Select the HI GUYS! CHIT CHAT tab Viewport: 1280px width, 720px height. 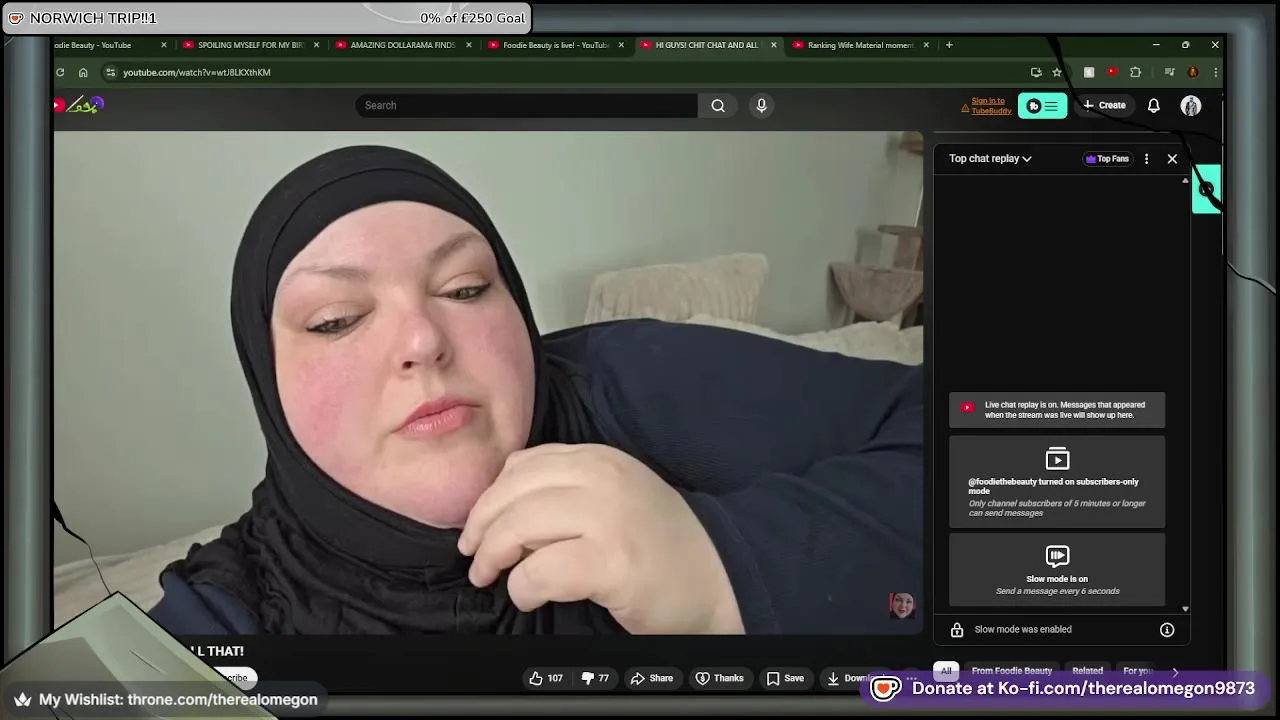(x=708, y=45)
